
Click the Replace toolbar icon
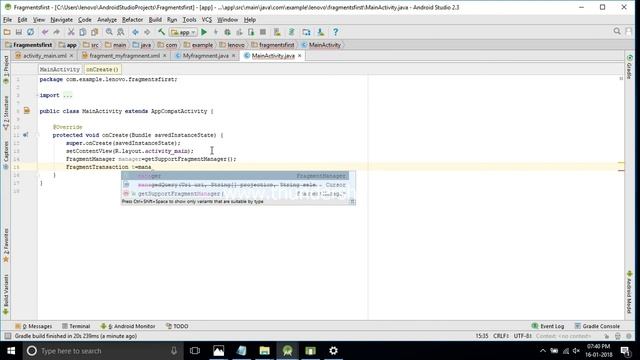[121, 32]
